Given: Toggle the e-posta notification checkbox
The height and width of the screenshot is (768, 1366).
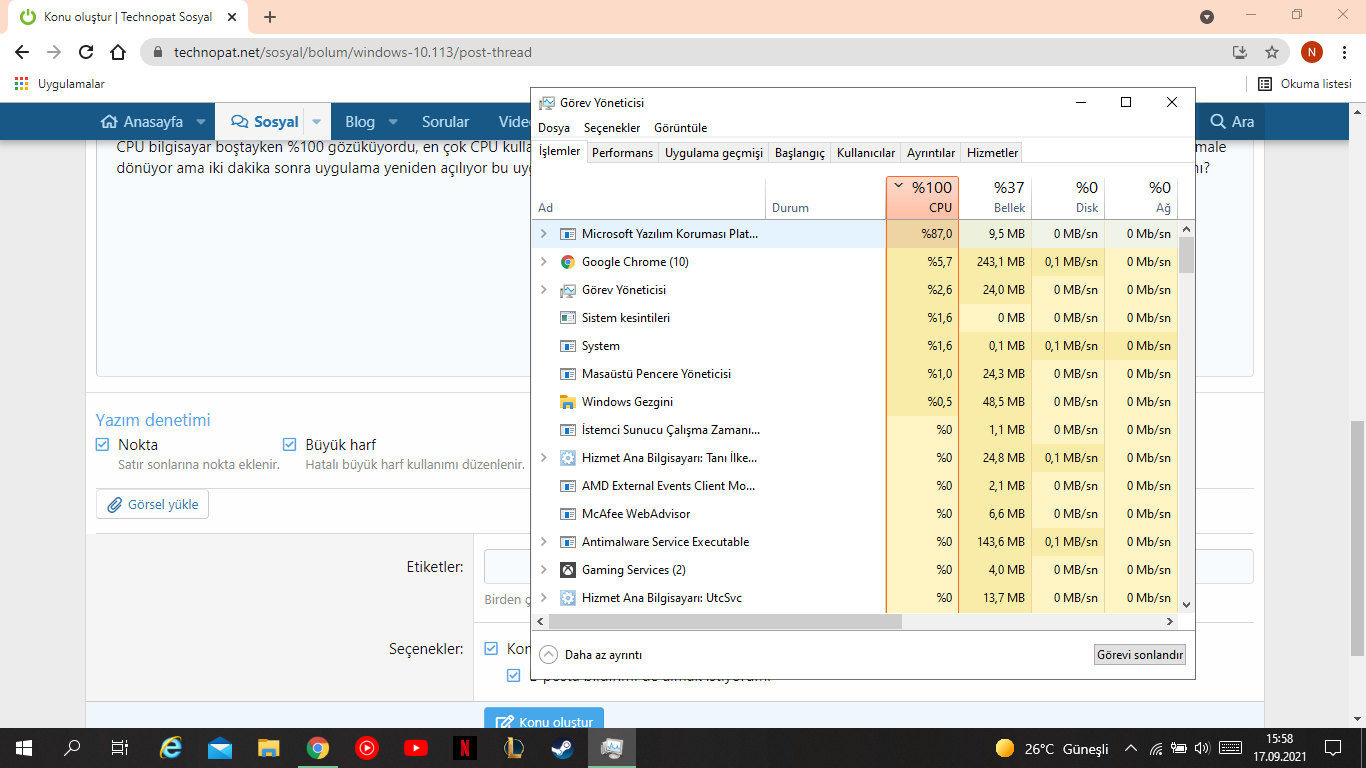Looking at the screenshot, I should pyautogui.click(x=514, y=675).
